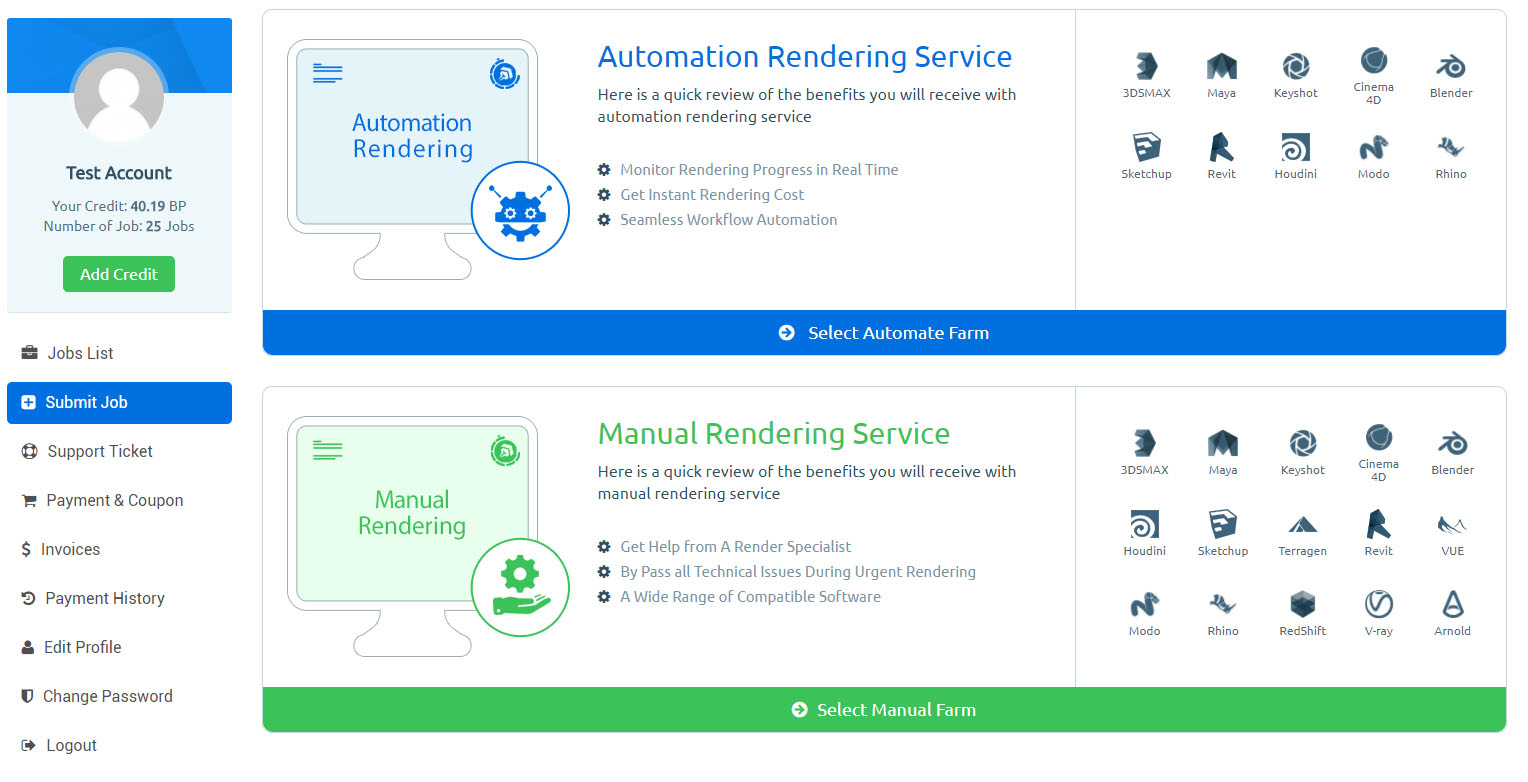1528x782 pixels.
Task: Choose the Terragen software icon
Action: click(x=1301, y=525)
